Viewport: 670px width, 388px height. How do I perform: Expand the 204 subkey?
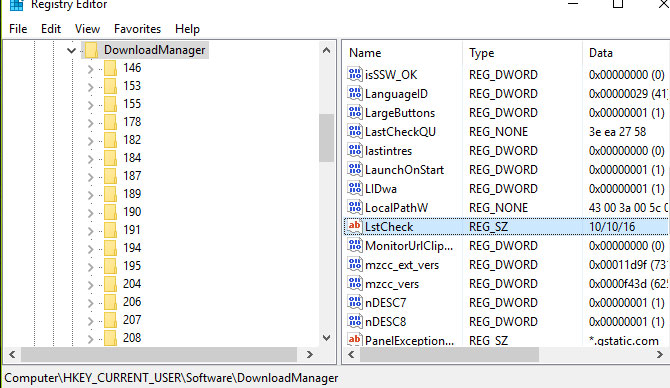90,284
